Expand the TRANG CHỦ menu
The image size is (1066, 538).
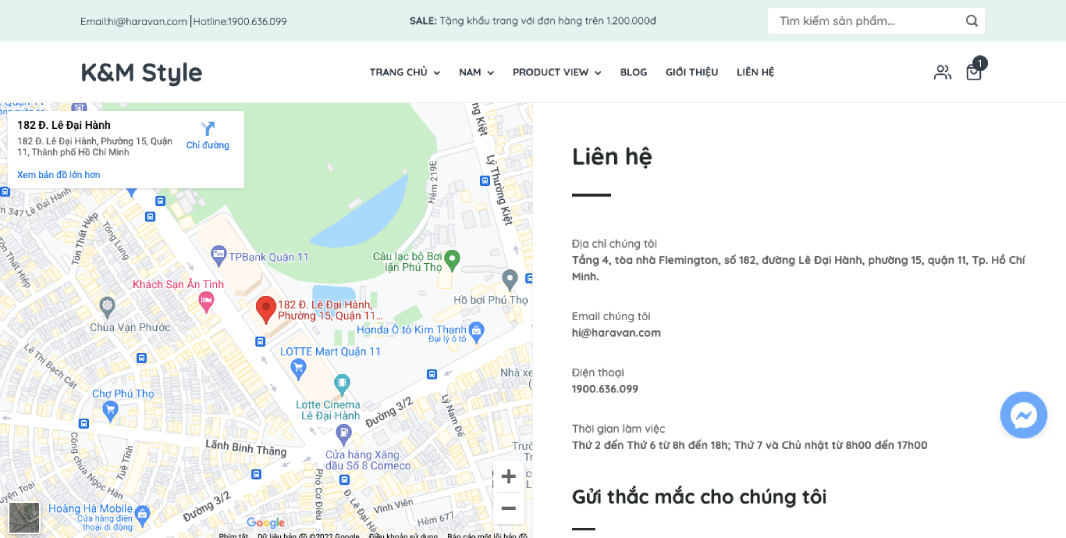click(405, 72)
